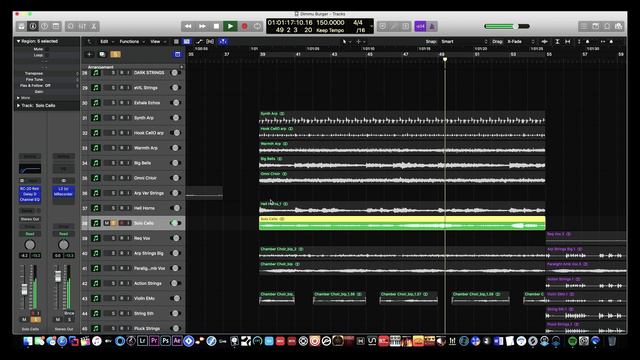Open the Read automation mode on Solo Cello strip
Screen dimensions: 640x360
tap(30, 234)
